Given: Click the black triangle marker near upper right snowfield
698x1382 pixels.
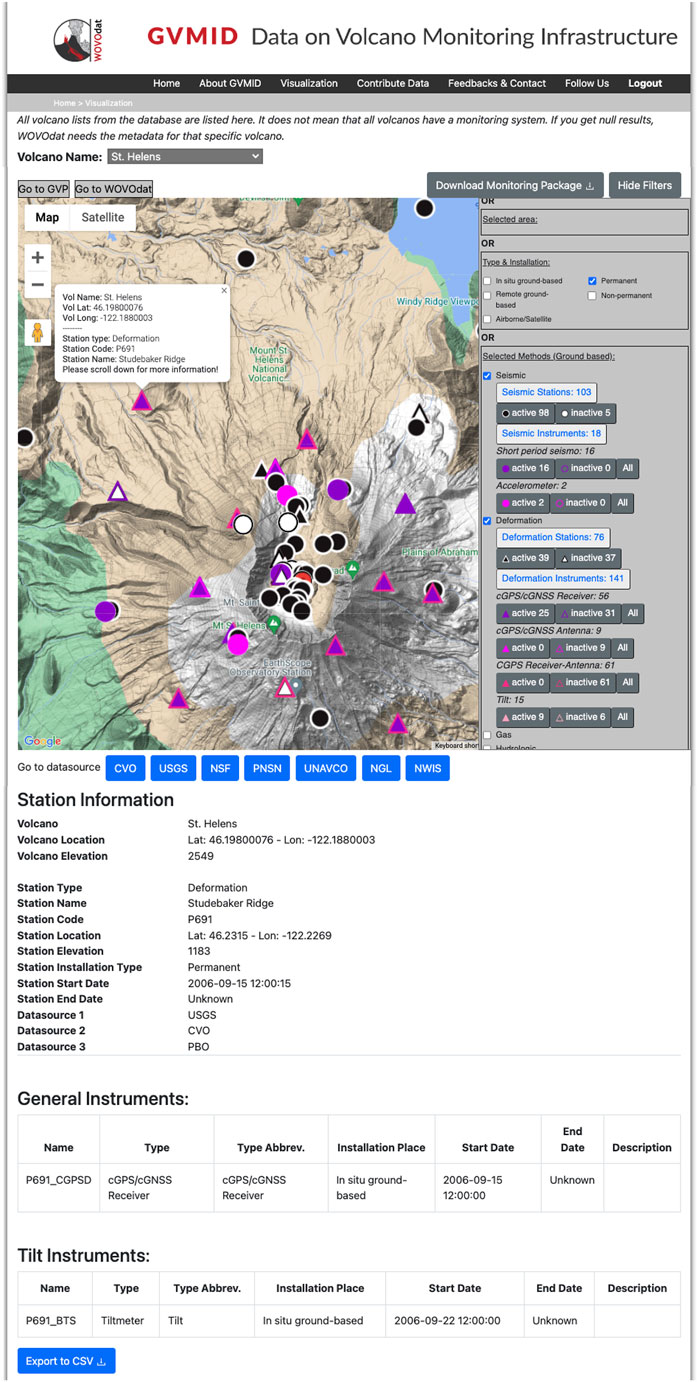Looking at the screenshot, I should click(x=420, y=410).
